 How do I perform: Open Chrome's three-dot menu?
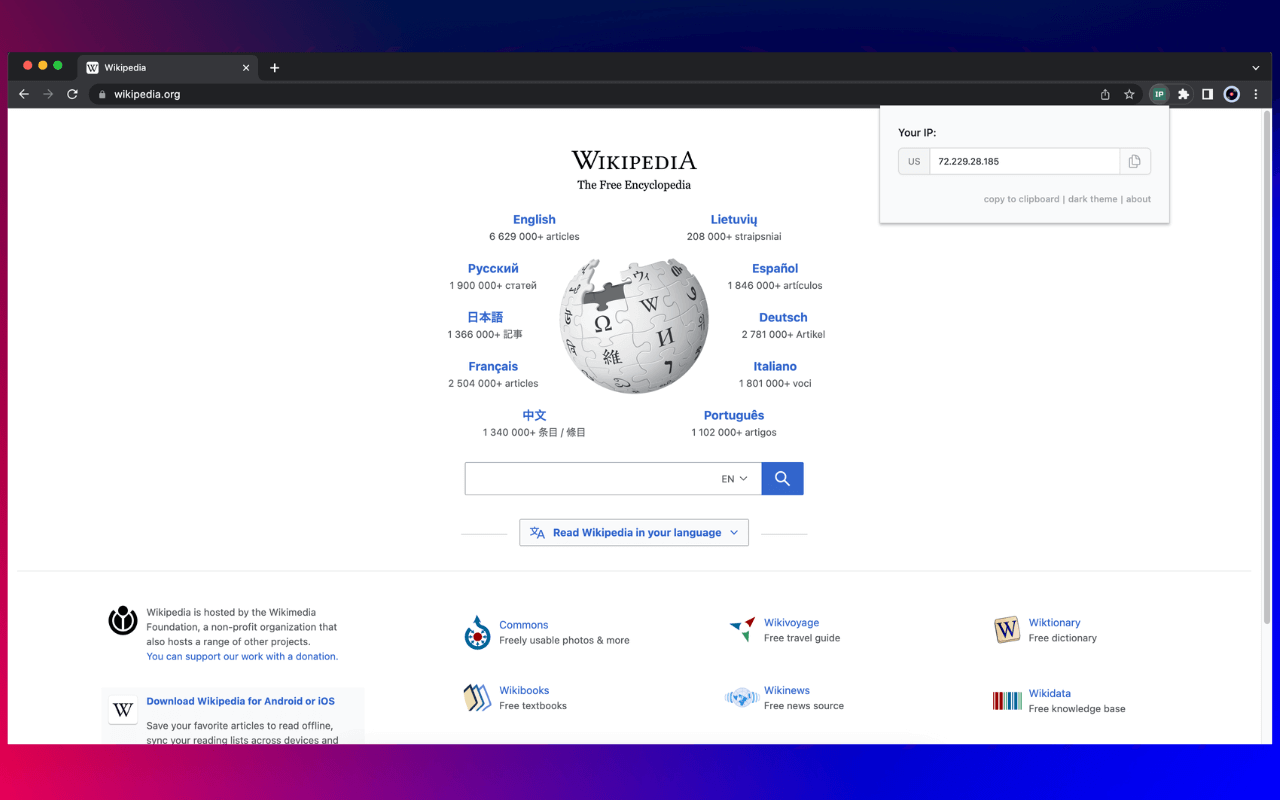pos(1256,94)
